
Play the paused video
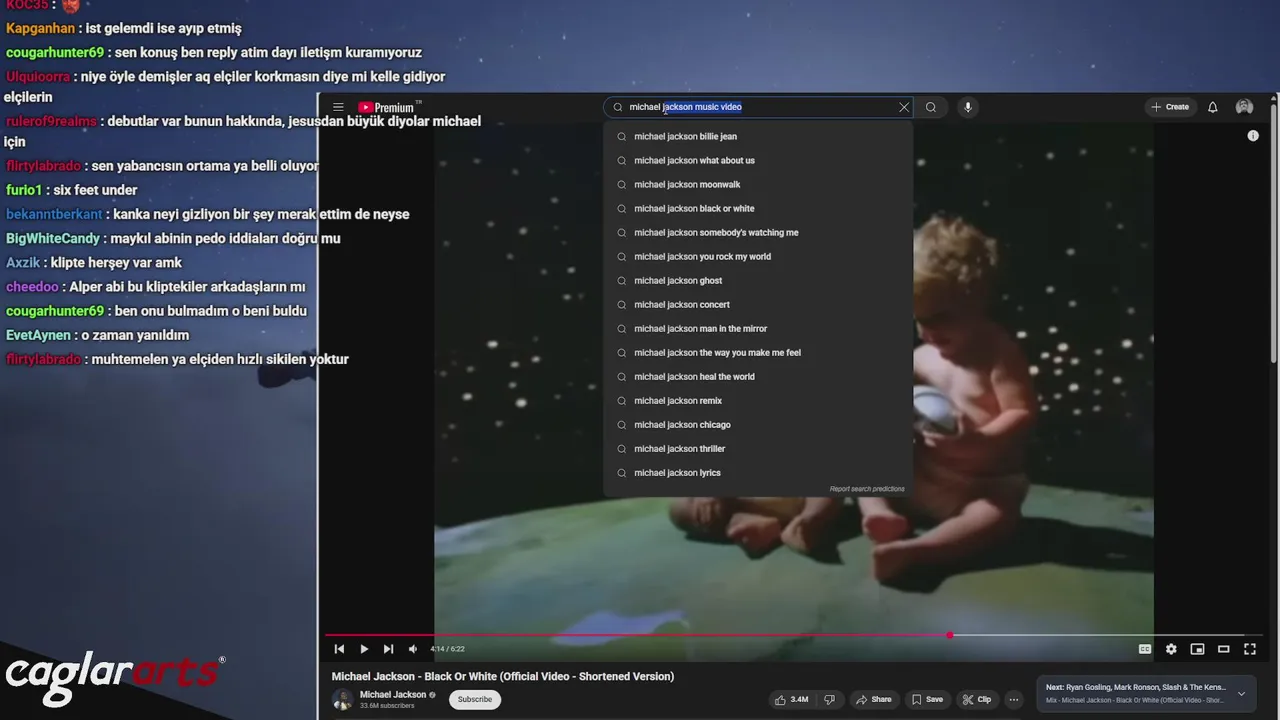(x=364, y=649)
